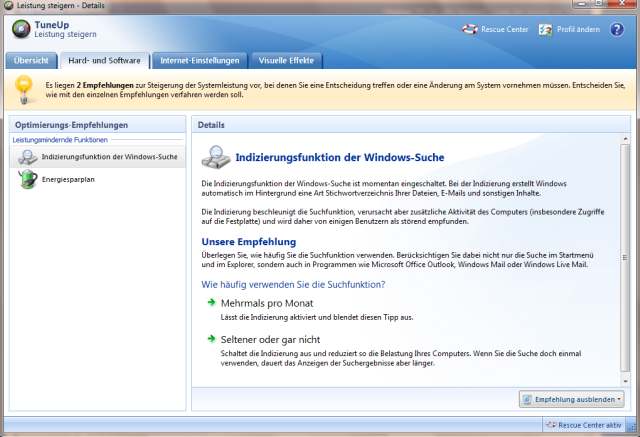Open the Rescue Center lifebuoy icon
This screenshot has height=437, width=640.
[x=470, y=29]
